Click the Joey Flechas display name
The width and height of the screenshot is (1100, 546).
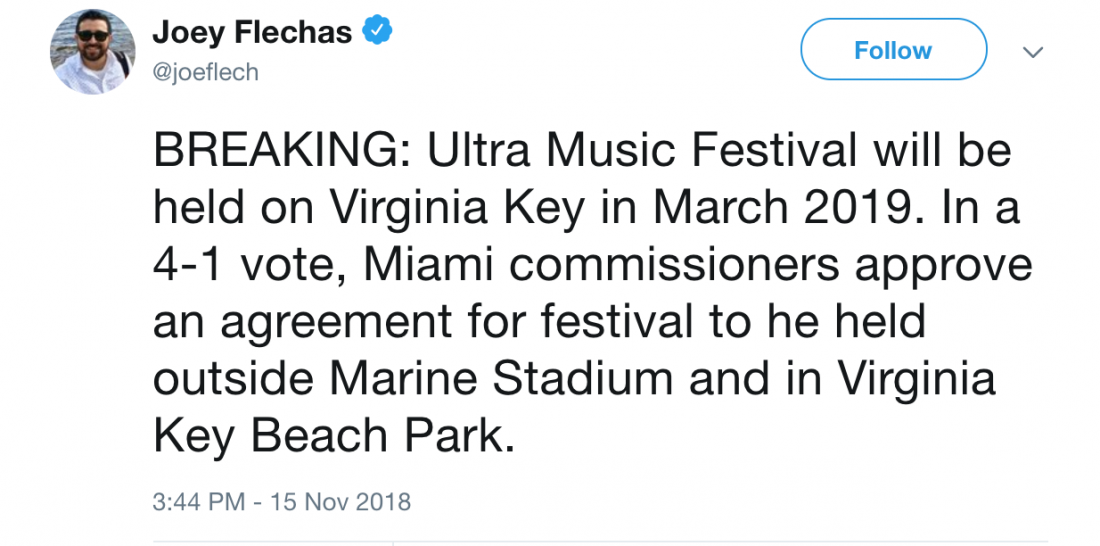point(252,31)
